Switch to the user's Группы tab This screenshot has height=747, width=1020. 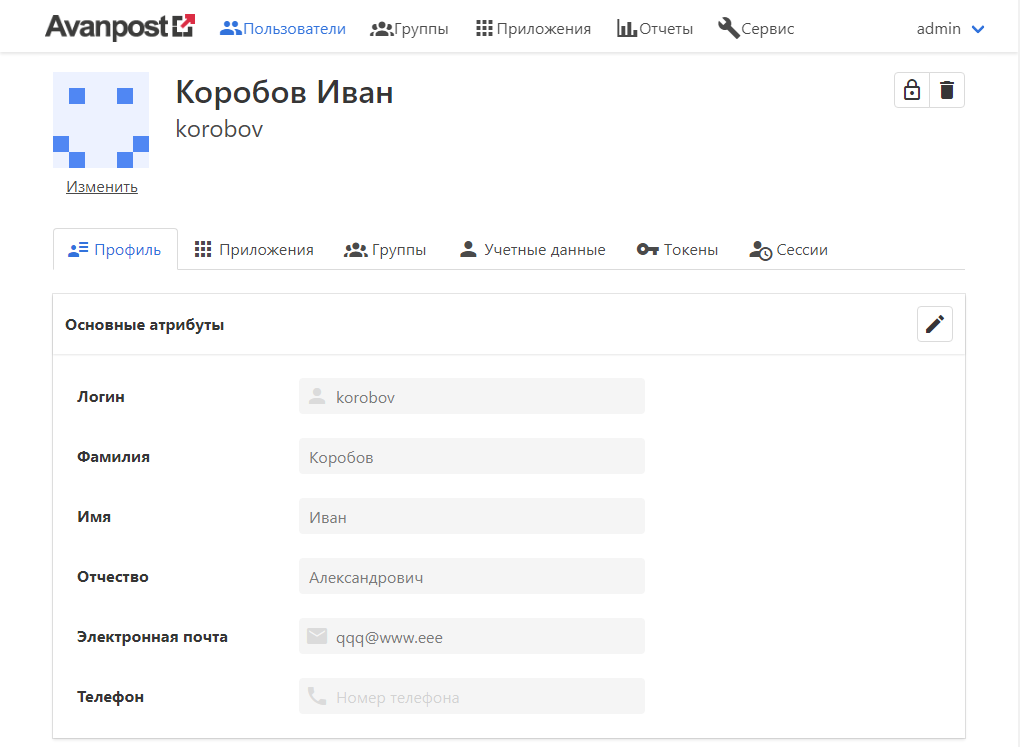coord(385,249)
